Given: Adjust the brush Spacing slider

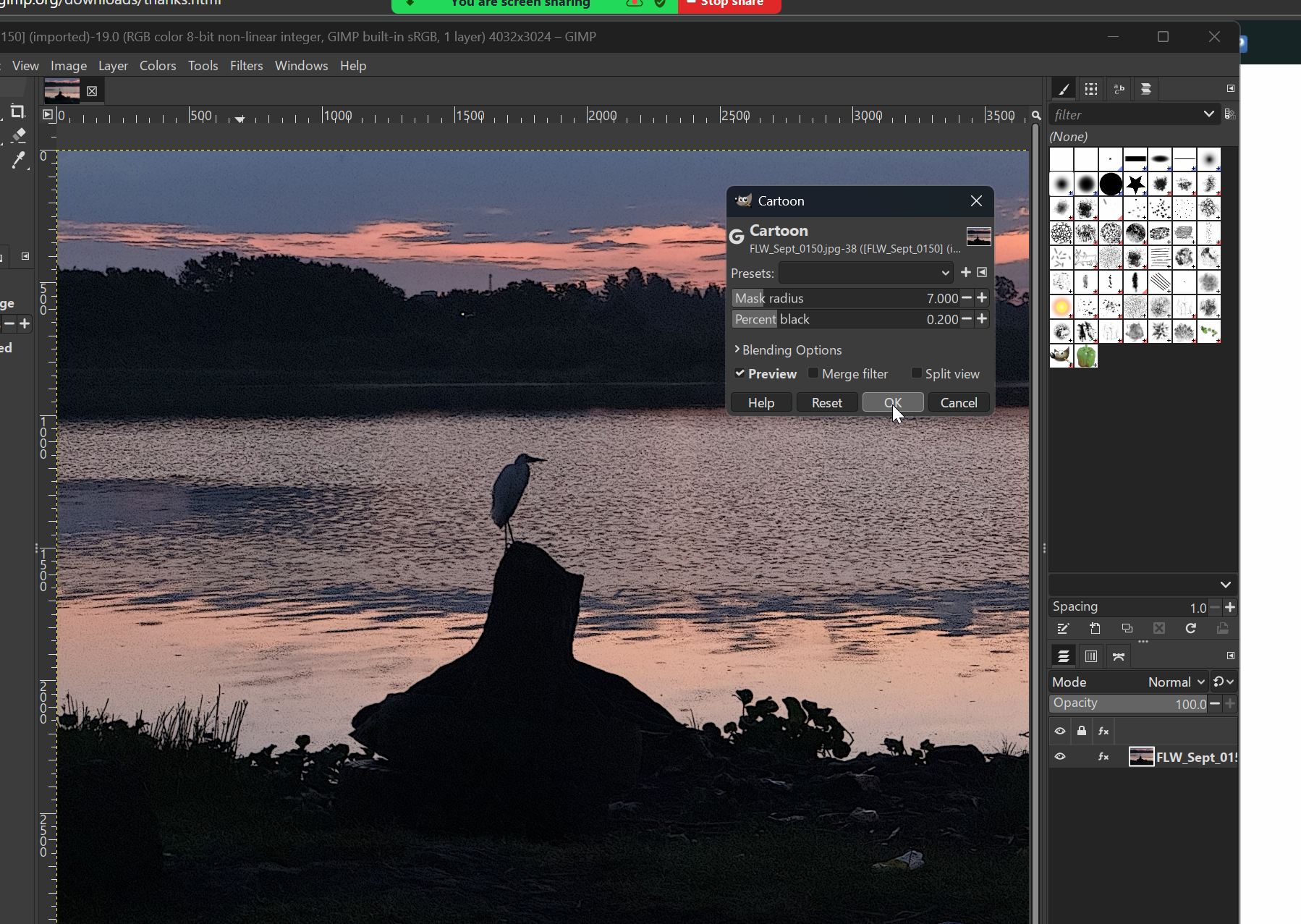Looking at the screenshot, I should pyautogui.click(x=1129, y=607).
